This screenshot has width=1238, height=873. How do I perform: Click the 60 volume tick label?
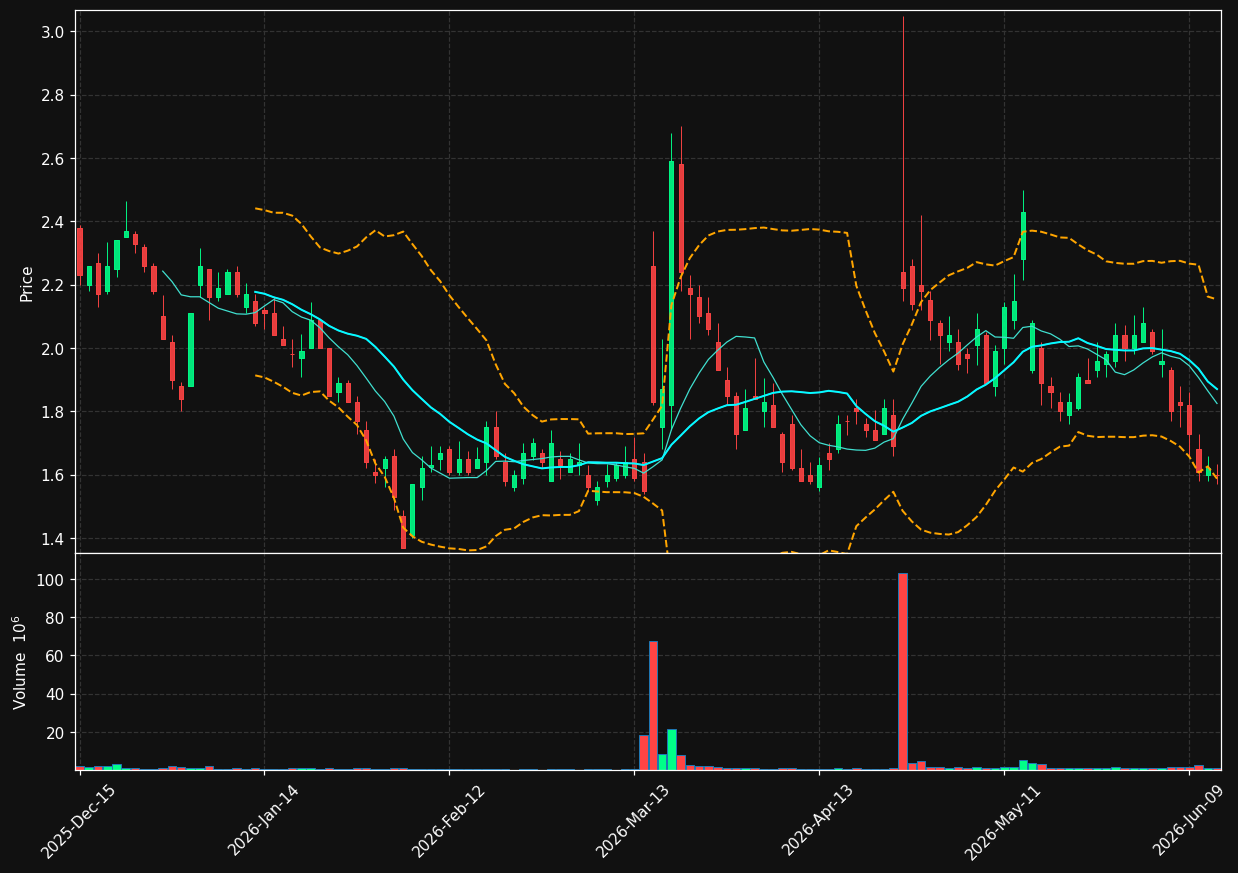pos(54,656)
